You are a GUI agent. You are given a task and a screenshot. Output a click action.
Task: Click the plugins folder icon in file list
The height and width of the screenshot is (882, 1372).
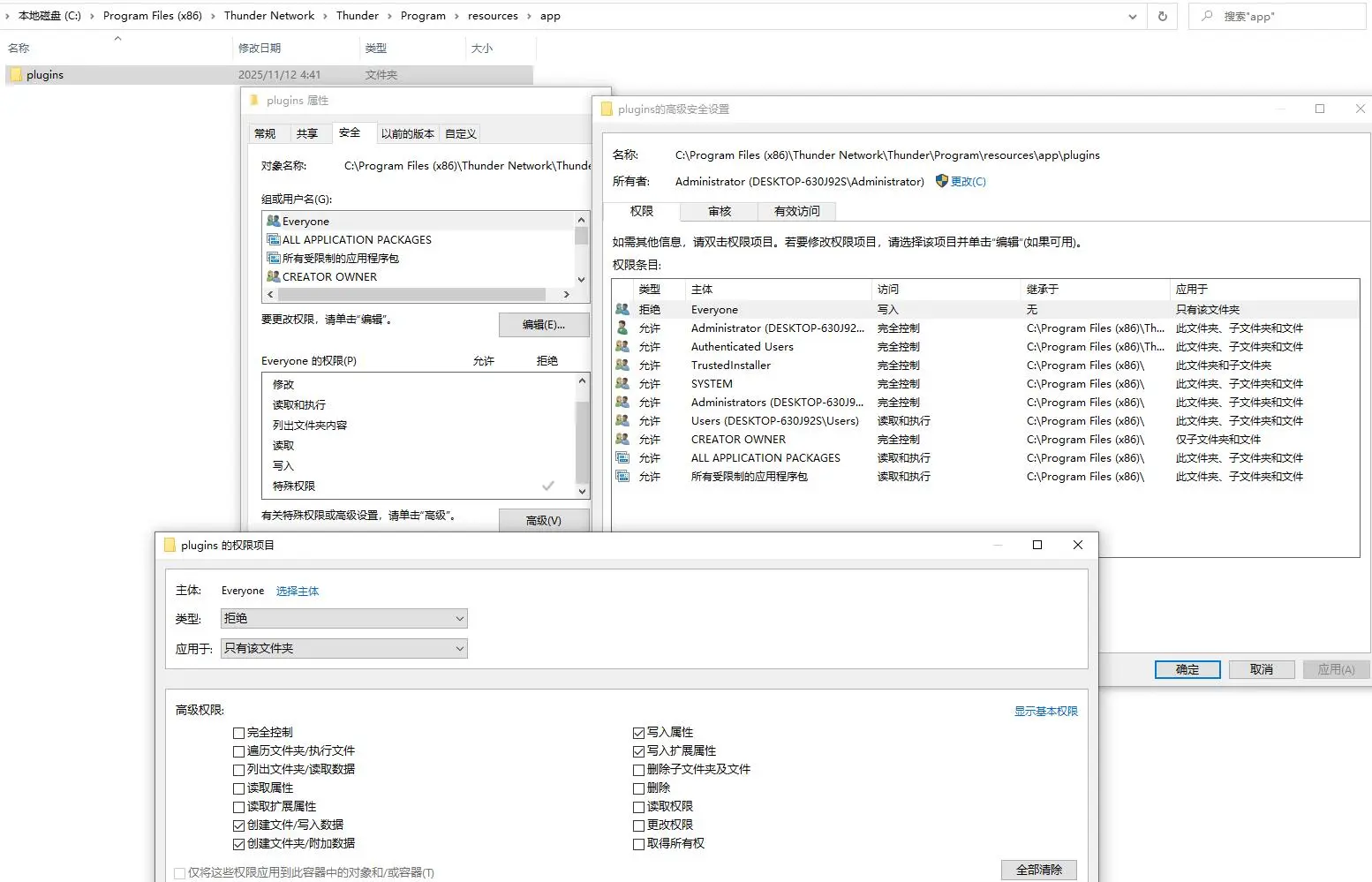click(15, 75)
